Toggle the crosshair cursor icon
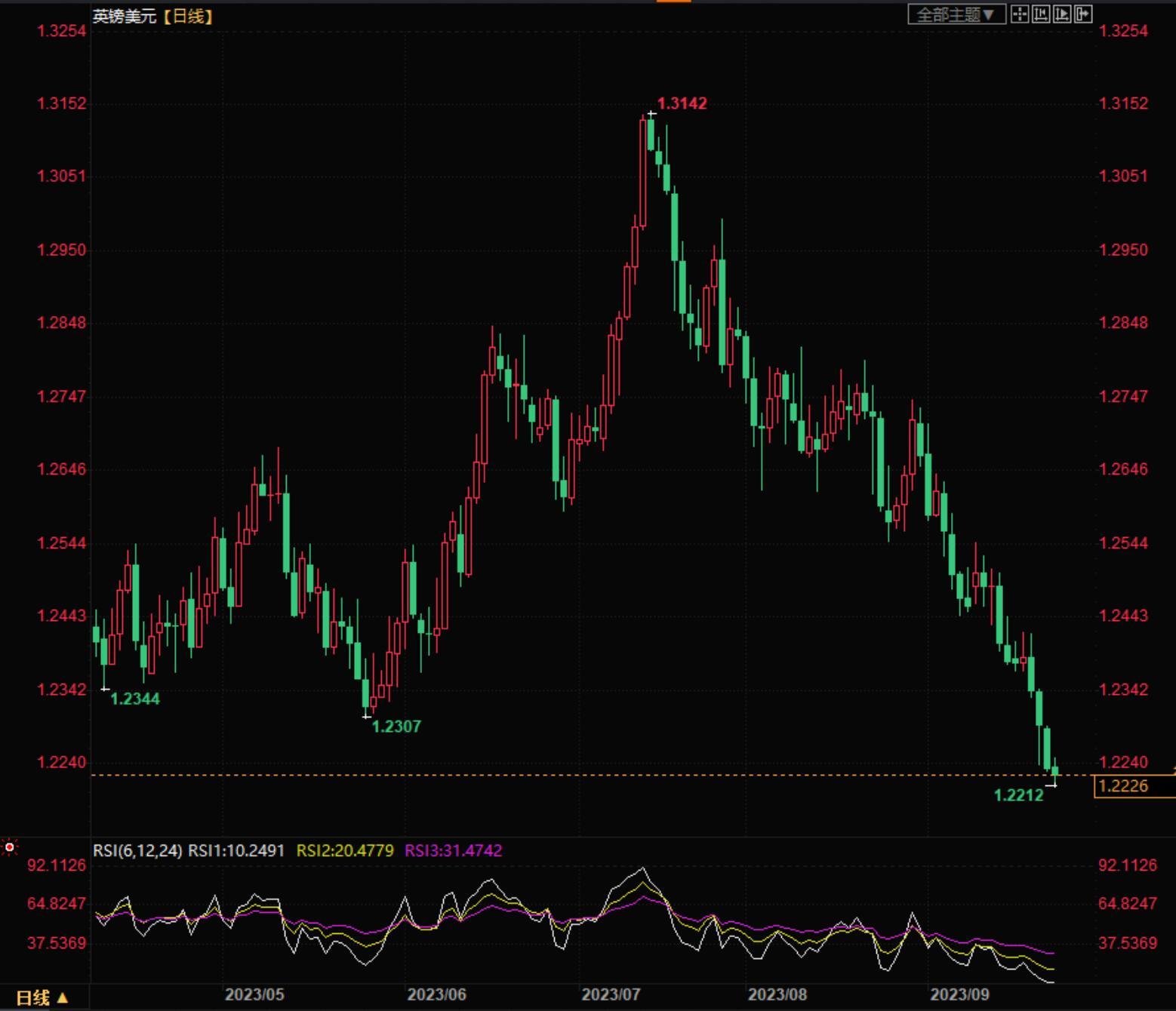Viewport: 1176px width, 1011px height. pos(1020,14)
